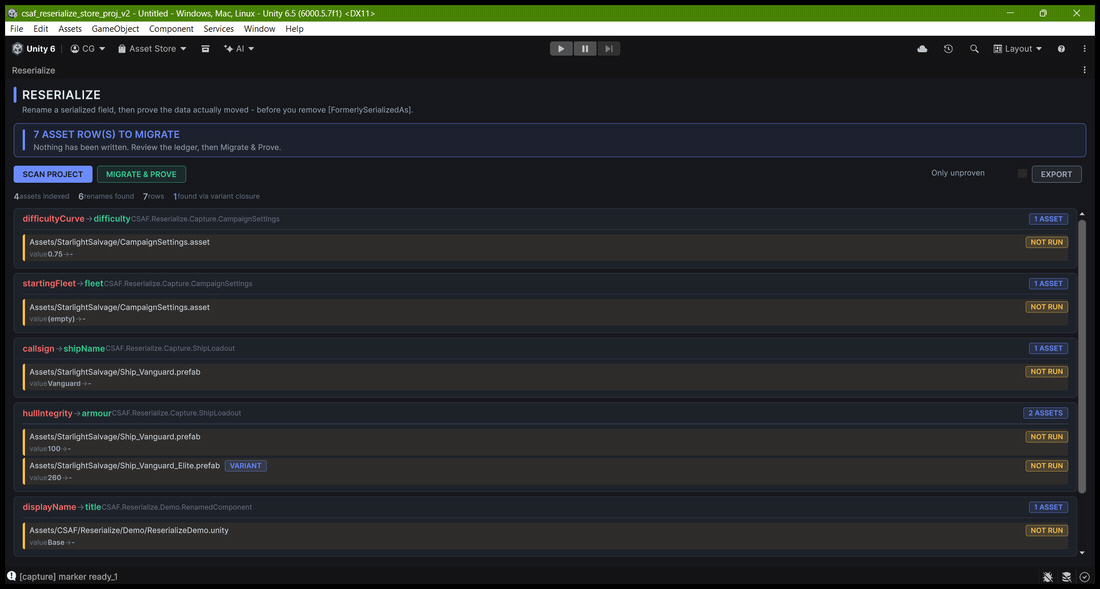Open Unity Cloud via the cloud icon
Screen dimensions: 1100x589
pyautogui.click(x=923, y=48)
